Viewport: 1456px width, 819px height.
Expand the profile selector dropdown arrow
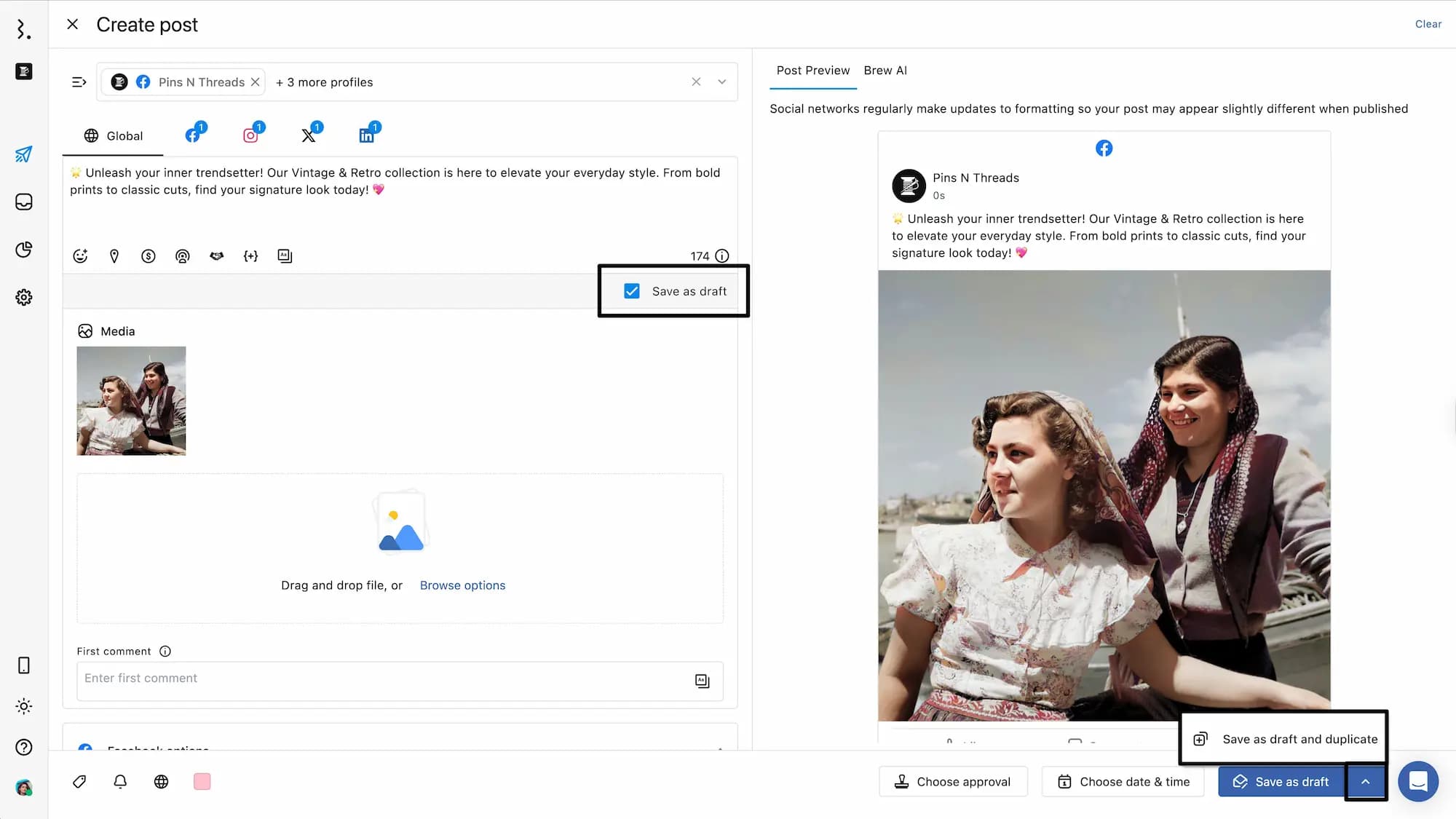pos(721,82)
